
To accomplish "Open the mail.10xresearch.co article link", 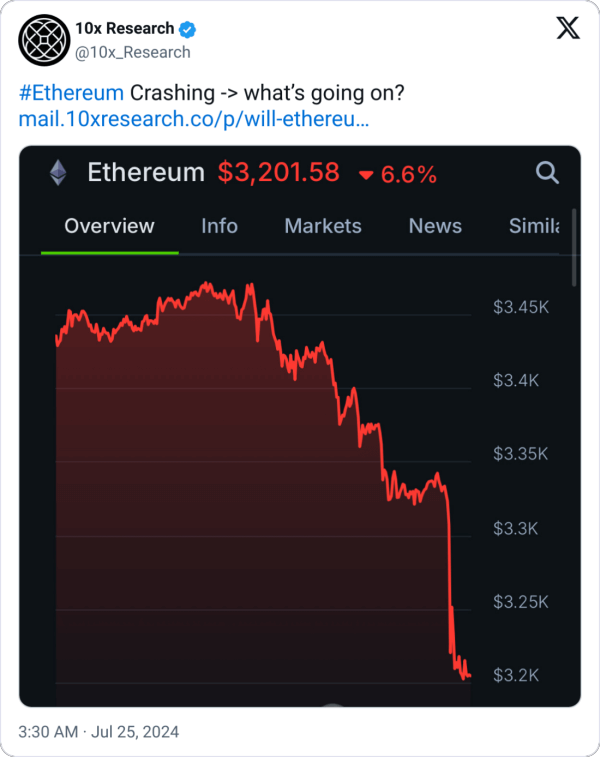I will (x=194, y=120).
